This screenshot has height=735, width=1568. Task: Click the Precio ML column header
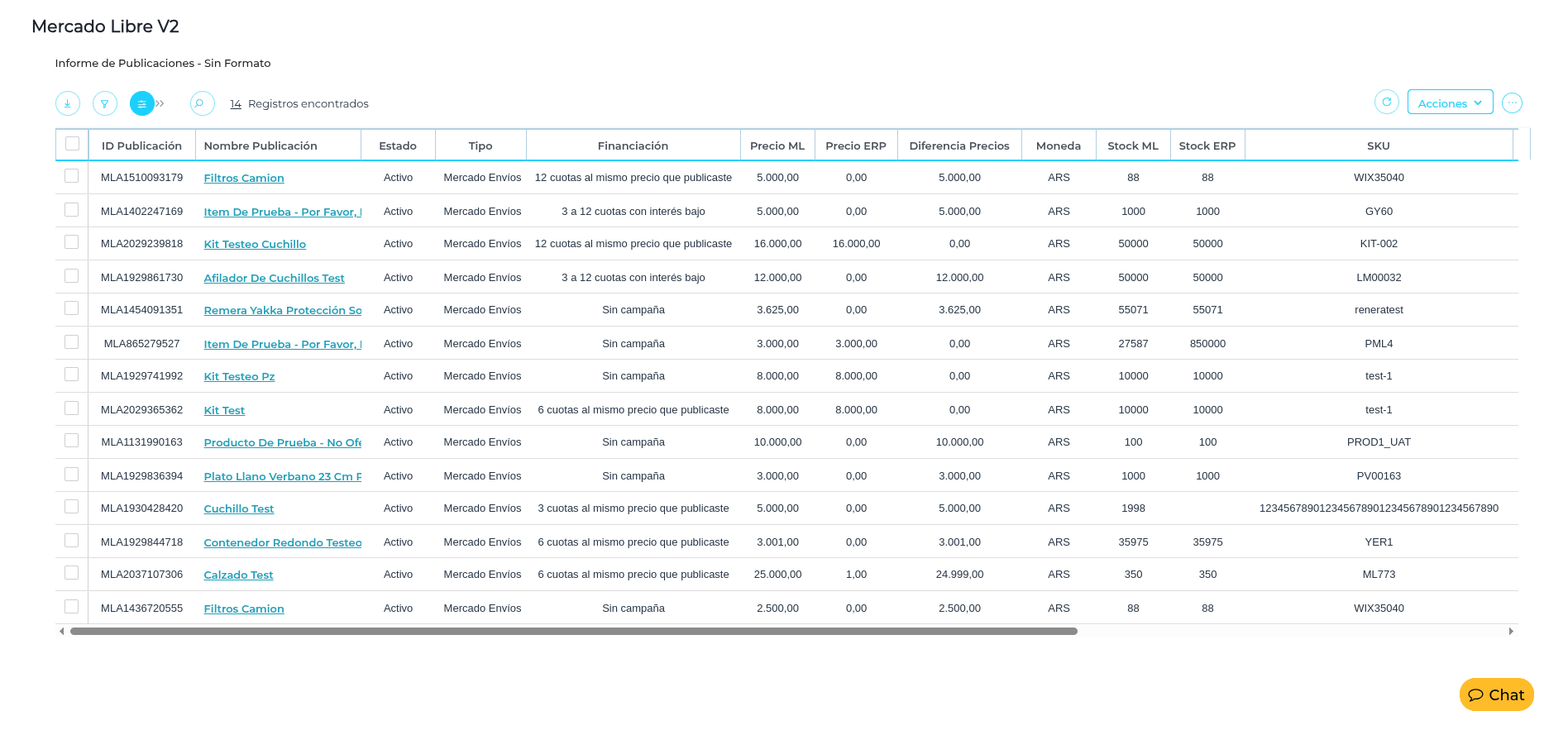click(777, 146)
